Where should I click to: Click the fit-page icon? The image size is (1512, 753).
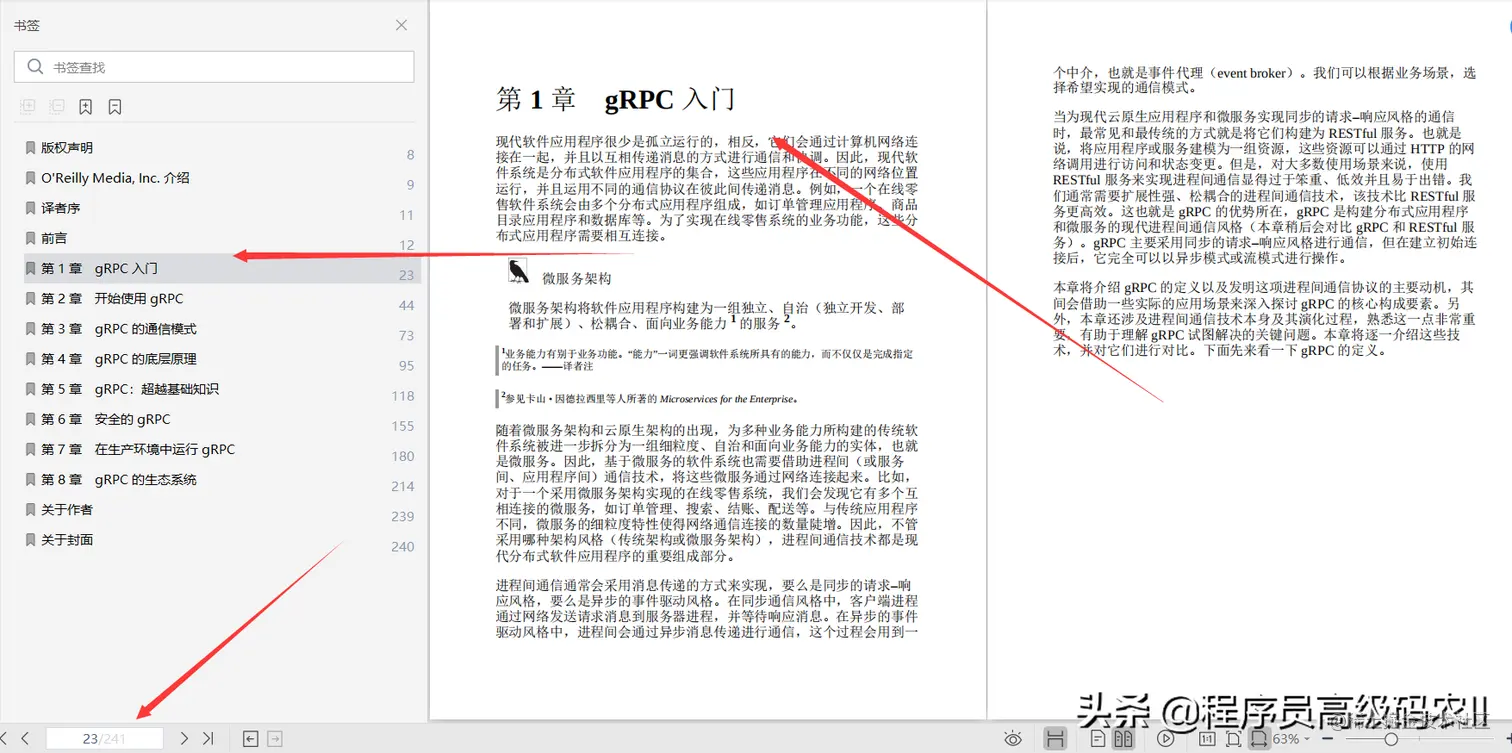point(1234,738)
